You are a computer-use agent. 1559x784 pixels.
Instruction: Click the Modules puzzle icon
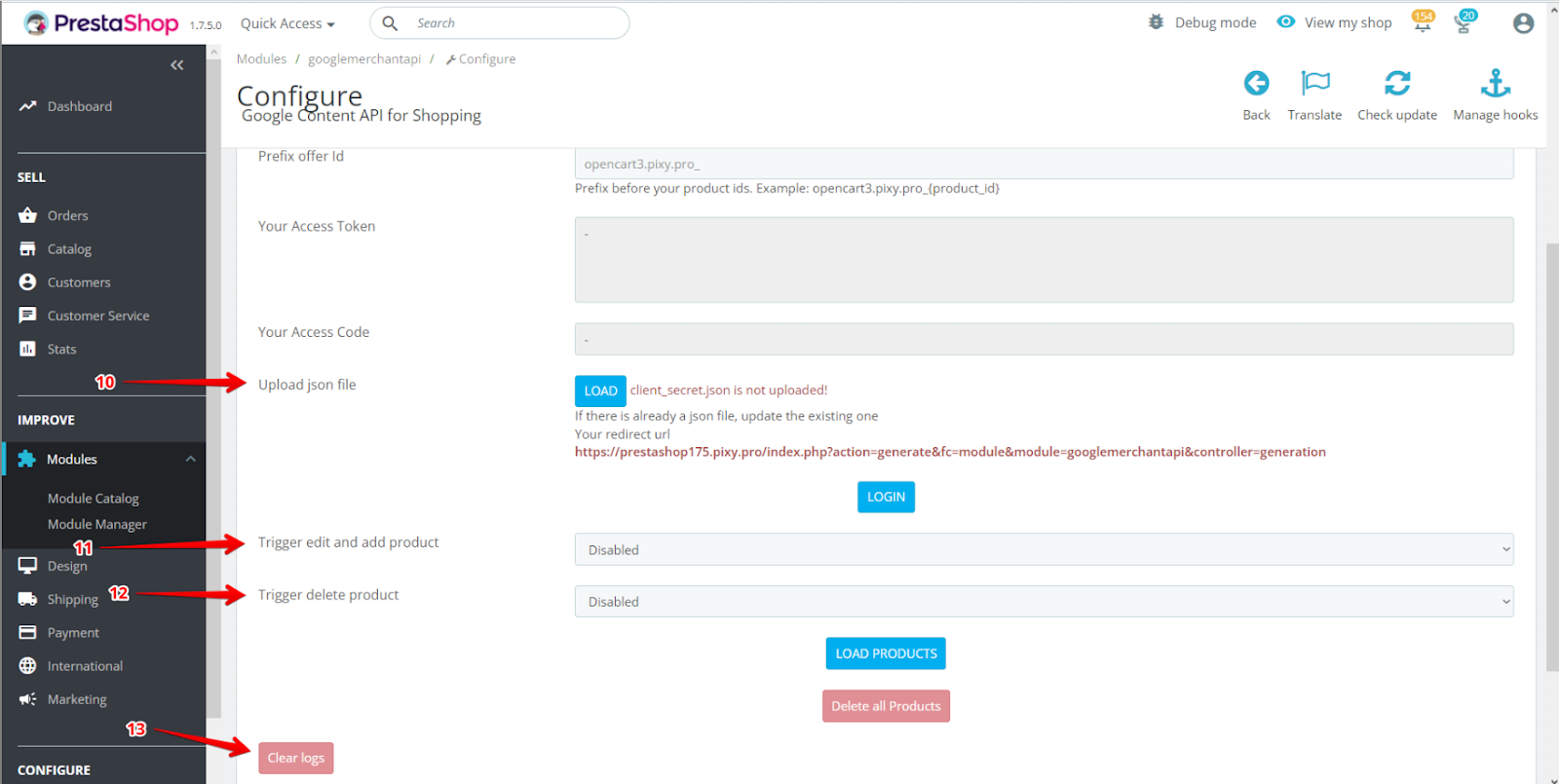26,459
